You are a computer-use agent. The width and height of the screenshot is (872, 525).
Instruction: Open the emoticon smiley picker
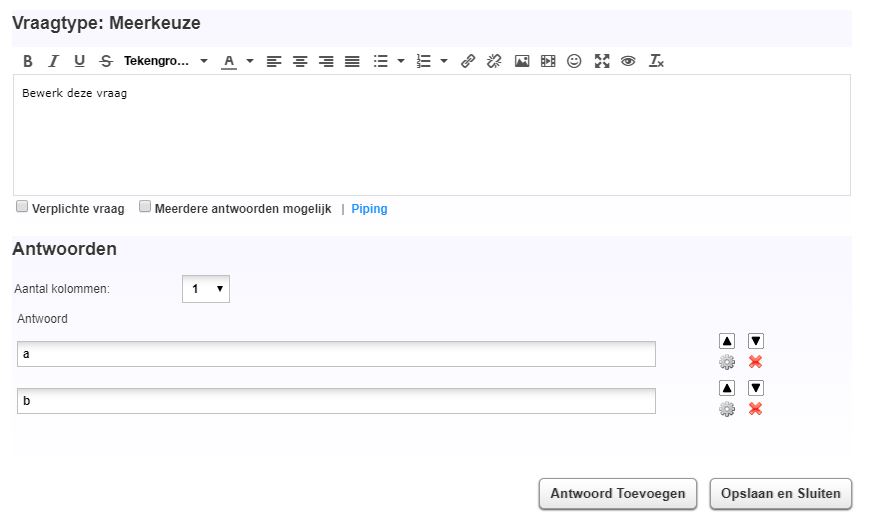[574, 61]
